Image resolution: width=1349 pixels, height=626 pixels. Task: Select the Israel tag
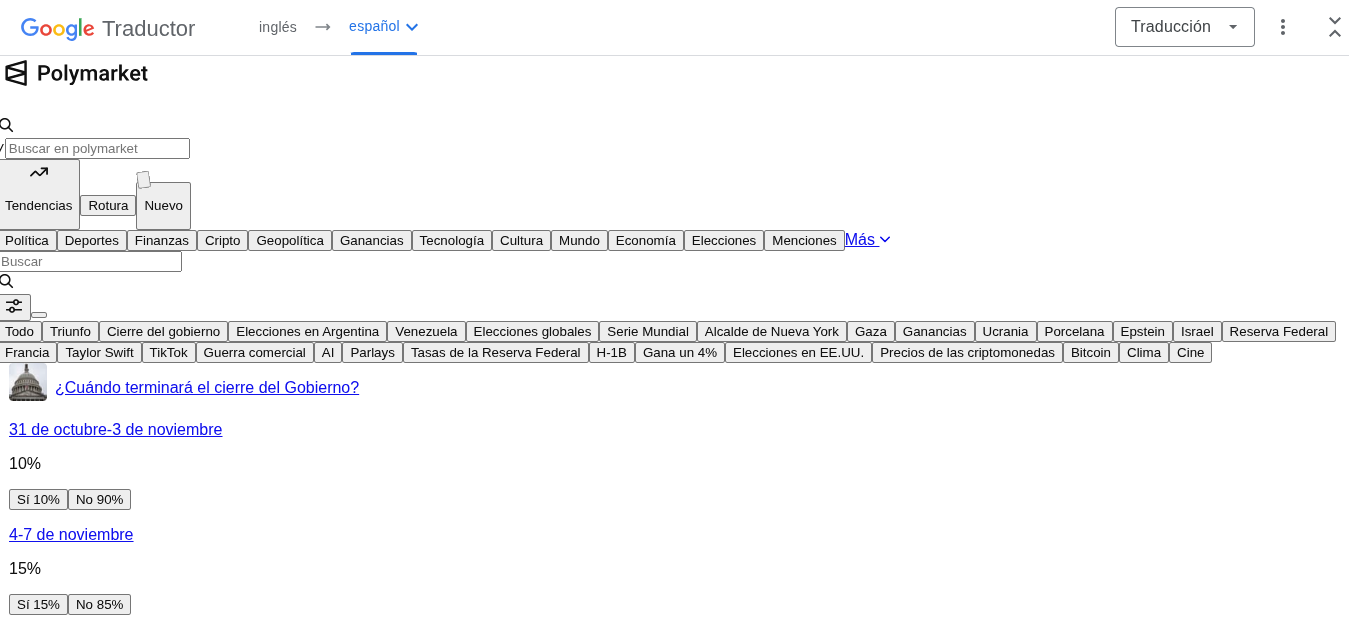pos(1197,331)
